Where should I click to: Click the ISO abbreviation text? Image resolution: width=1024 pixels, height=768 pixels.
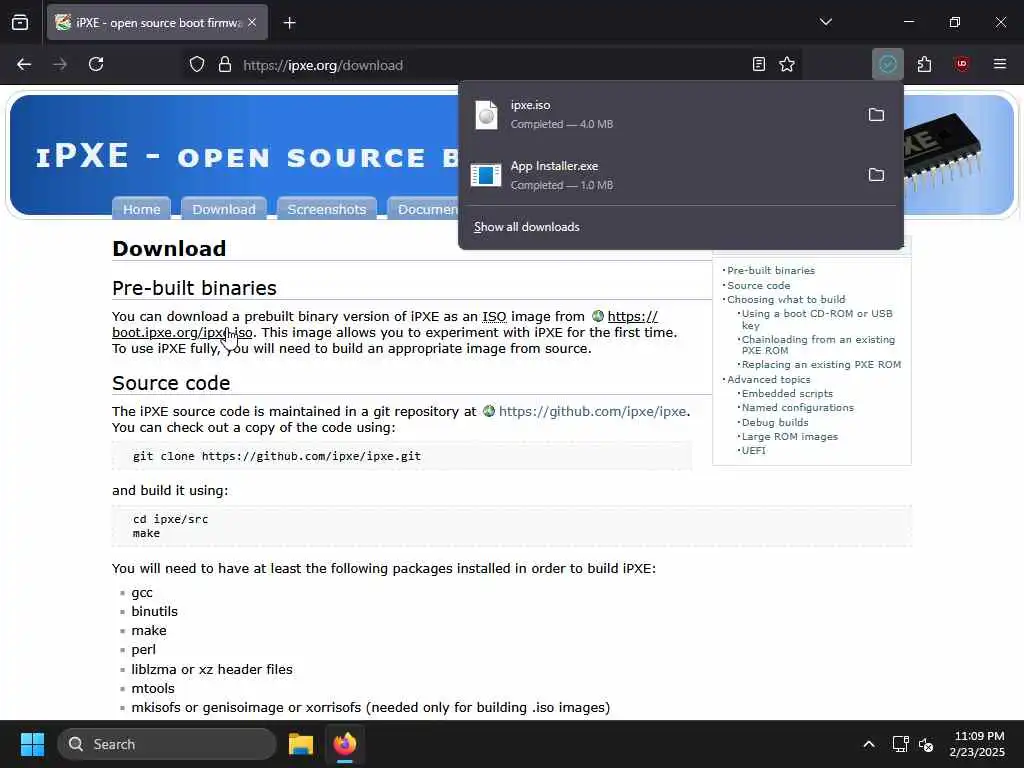[x=494, y=317]
